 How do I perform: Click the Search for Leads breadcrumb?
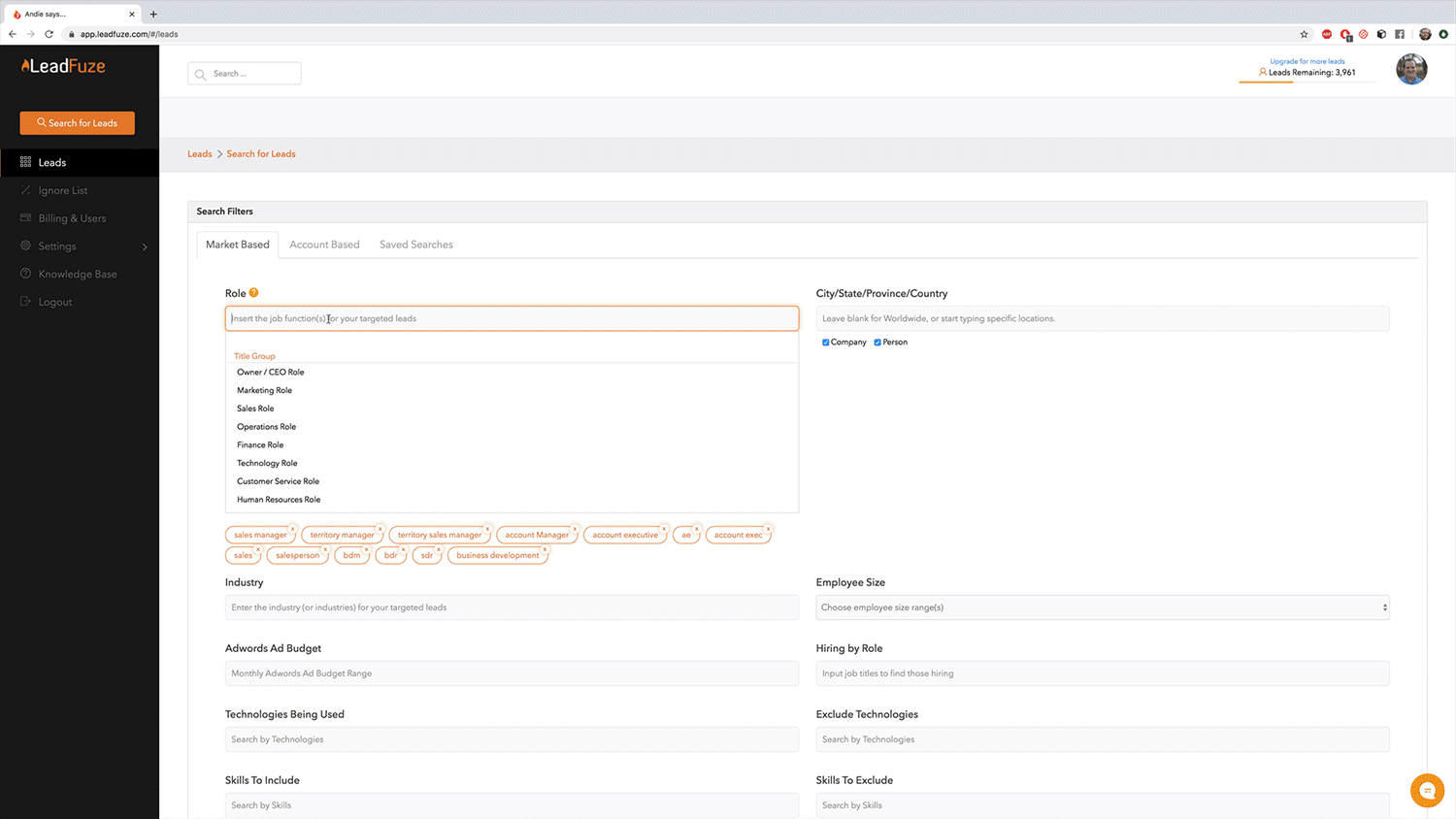coord(261,153)
